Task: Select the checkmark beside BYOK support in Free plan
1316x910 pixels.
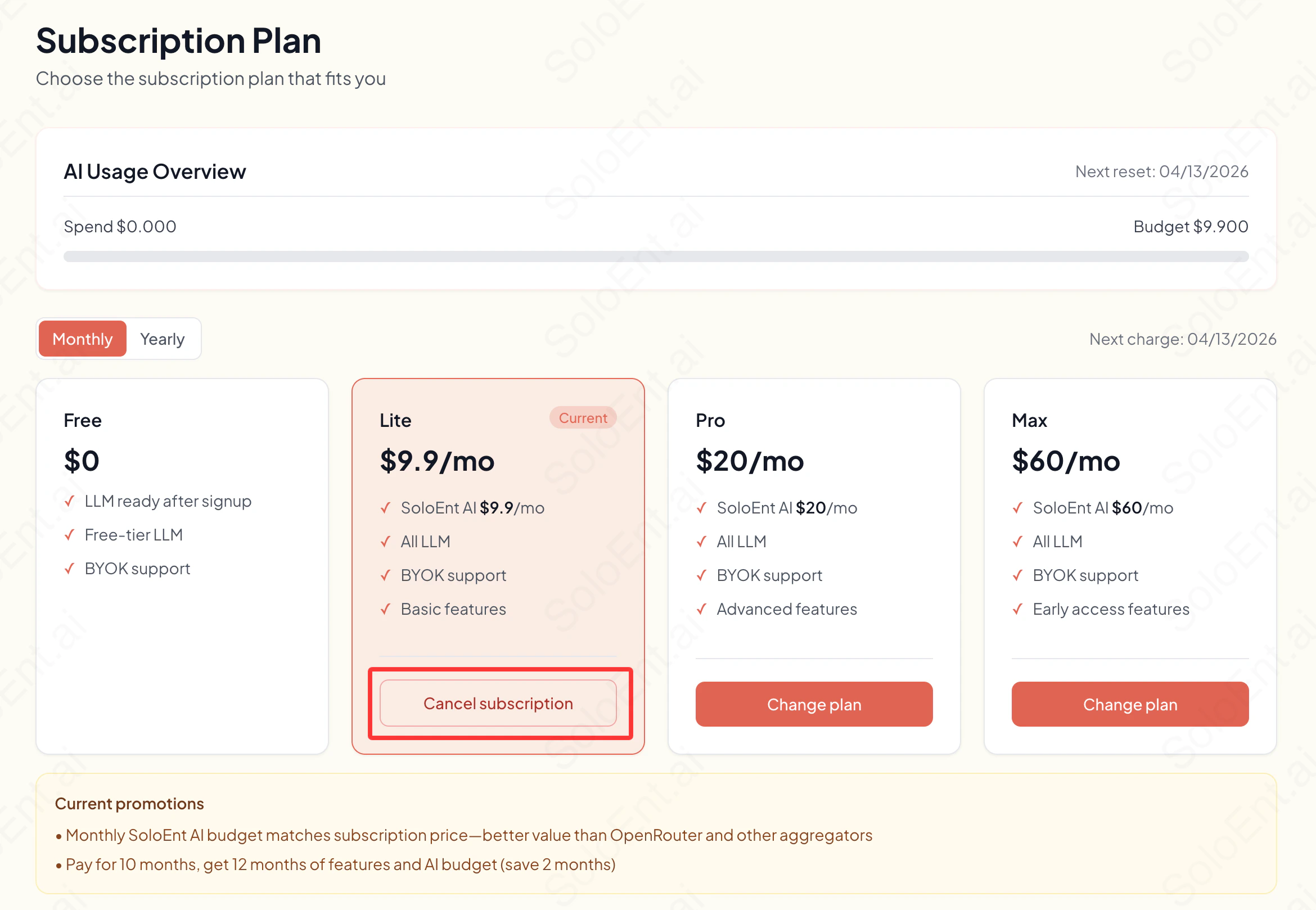Action: coord(70,569)
